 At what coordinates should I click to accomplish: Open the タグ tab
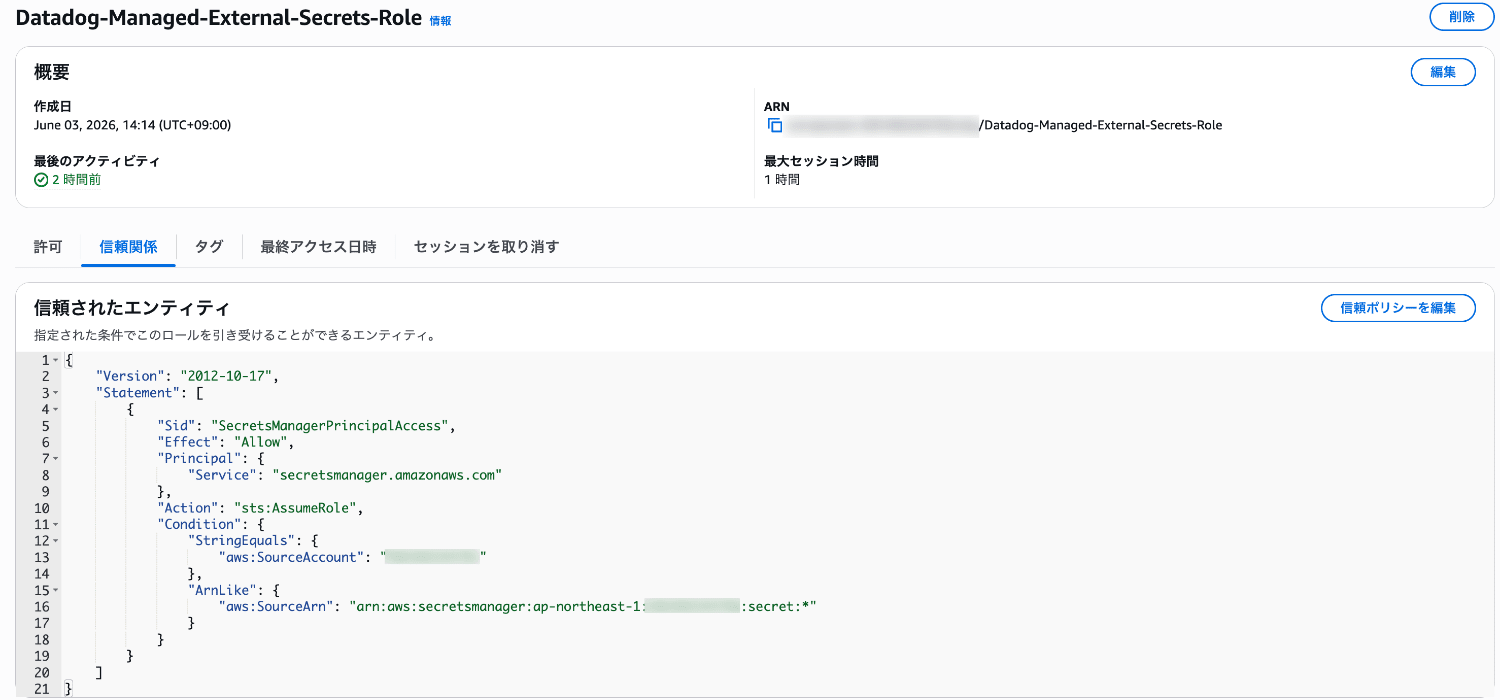coord(209,247)
